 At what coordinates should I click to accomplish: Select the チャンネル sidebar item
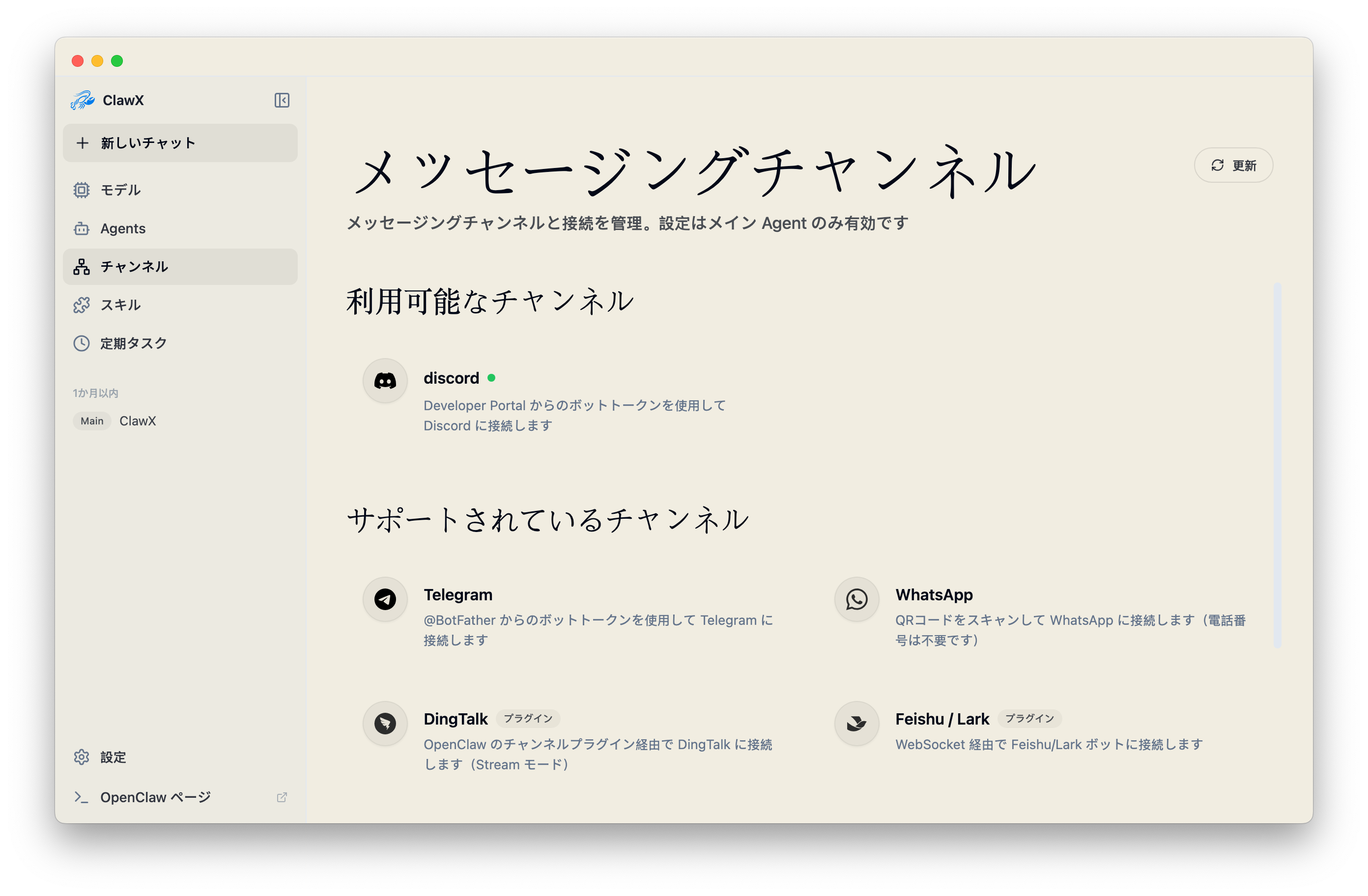135,267
